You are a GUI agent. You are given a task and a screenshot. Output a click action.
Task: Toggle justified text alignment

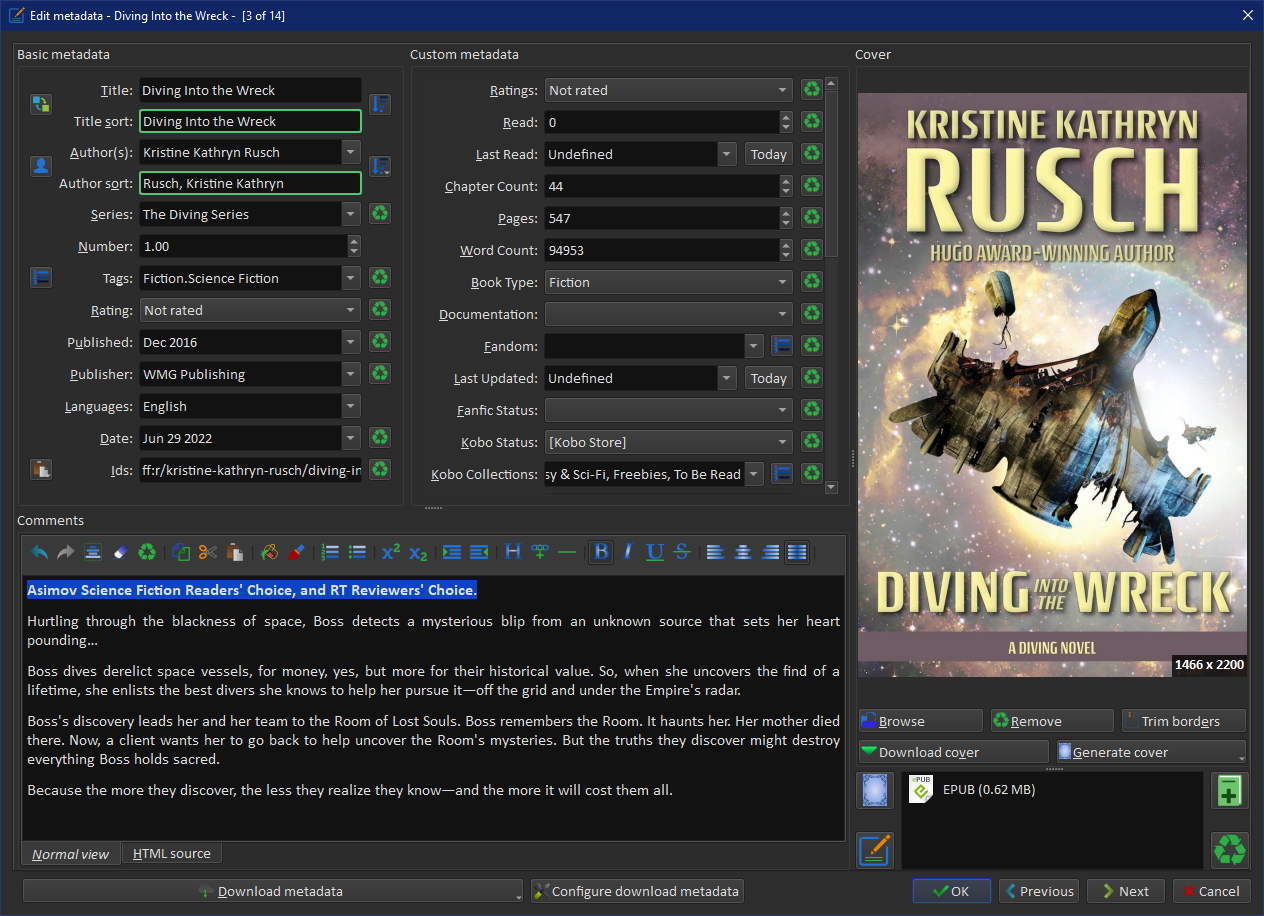[x=797, y=552]
